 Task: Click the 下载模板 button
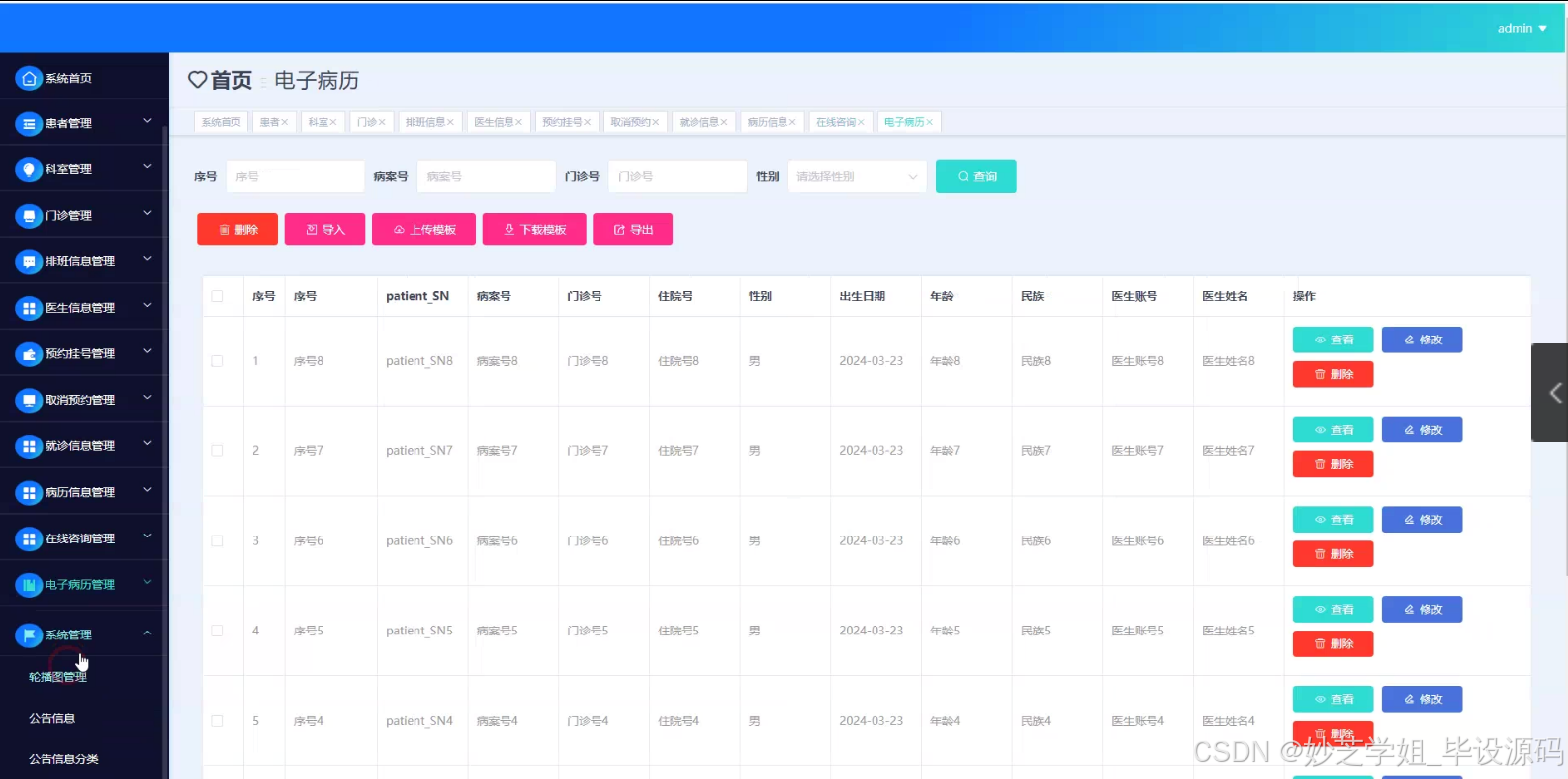[534, 229]
